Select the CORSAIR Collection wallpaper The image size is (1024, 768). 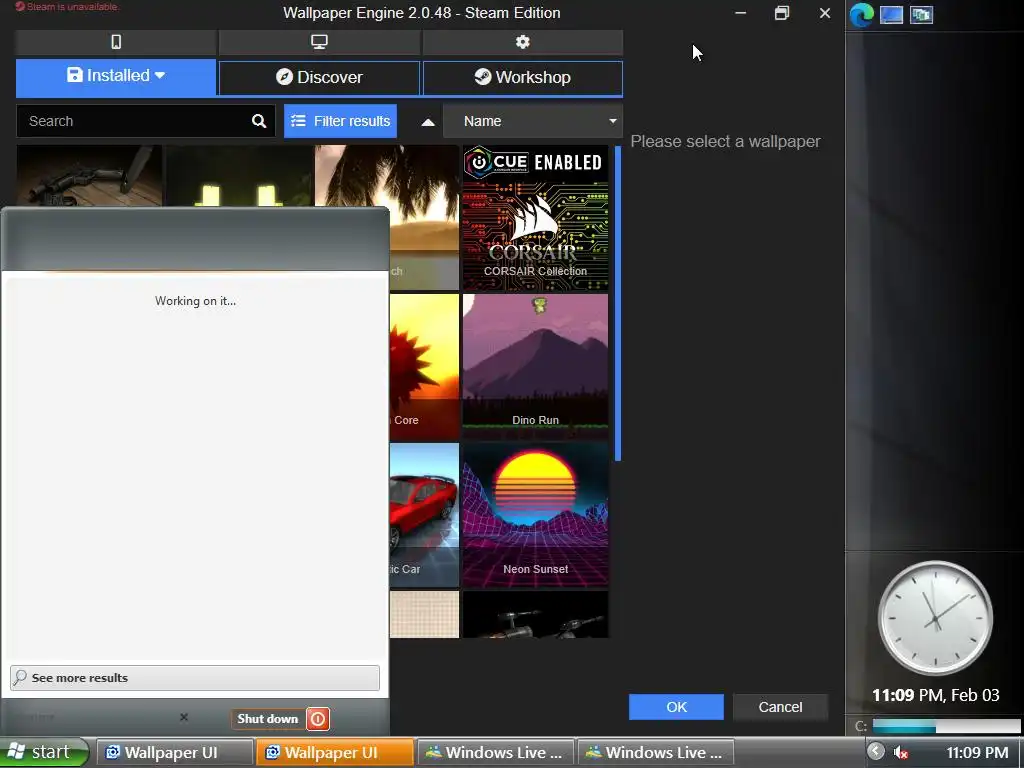point(536,217)
